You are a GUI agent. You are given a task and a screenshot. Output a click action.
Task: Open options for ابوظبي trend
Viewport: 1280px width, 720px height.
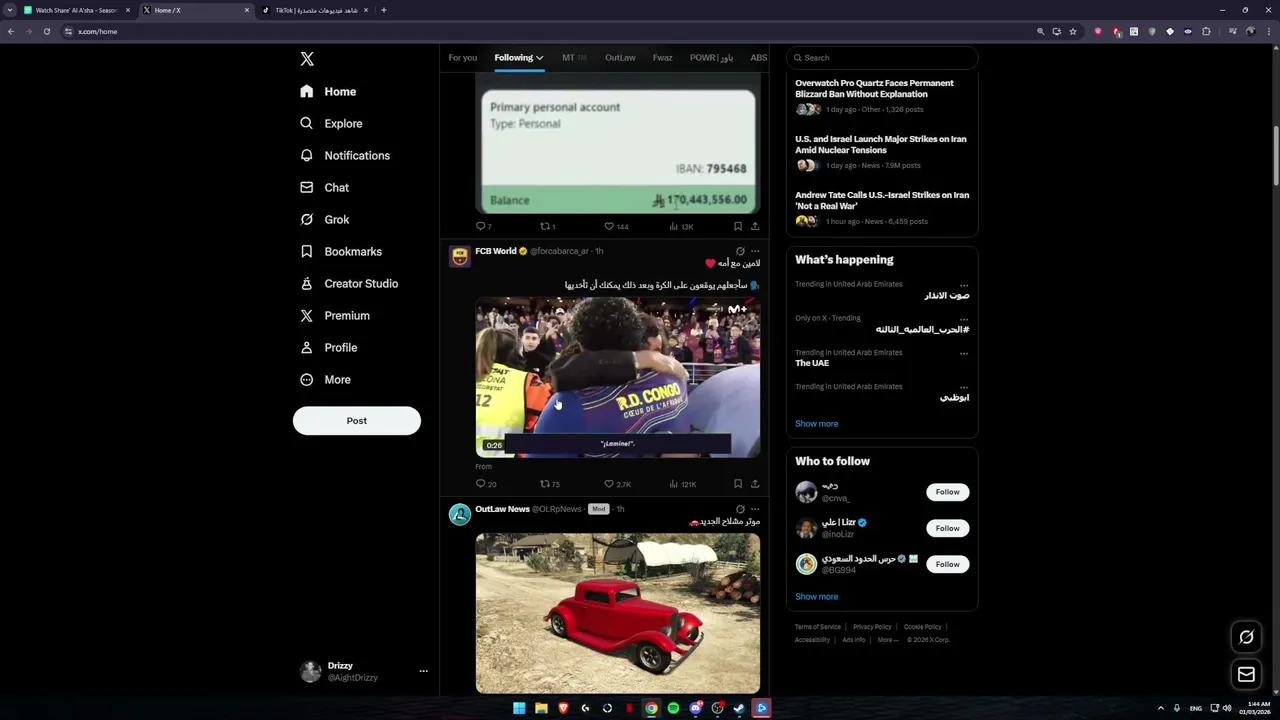coord(964,387)
